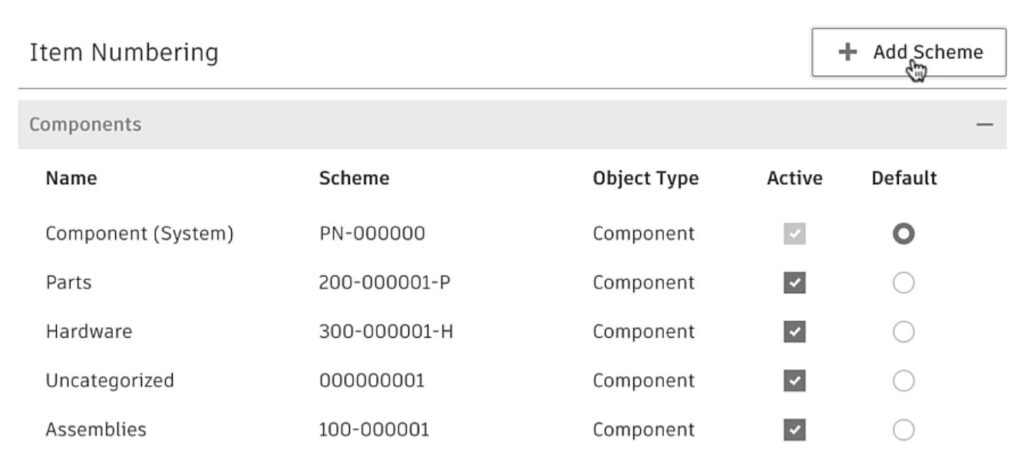Click the Assemblies scheme 100-000001
The image size is (1024, 462).
click(x=374, y=430)
